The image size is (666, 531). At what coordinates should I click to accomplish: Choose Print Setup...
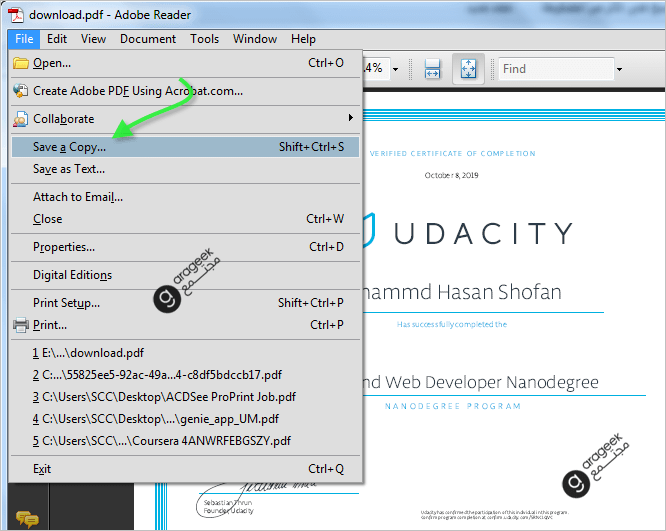tap(186, 303)
